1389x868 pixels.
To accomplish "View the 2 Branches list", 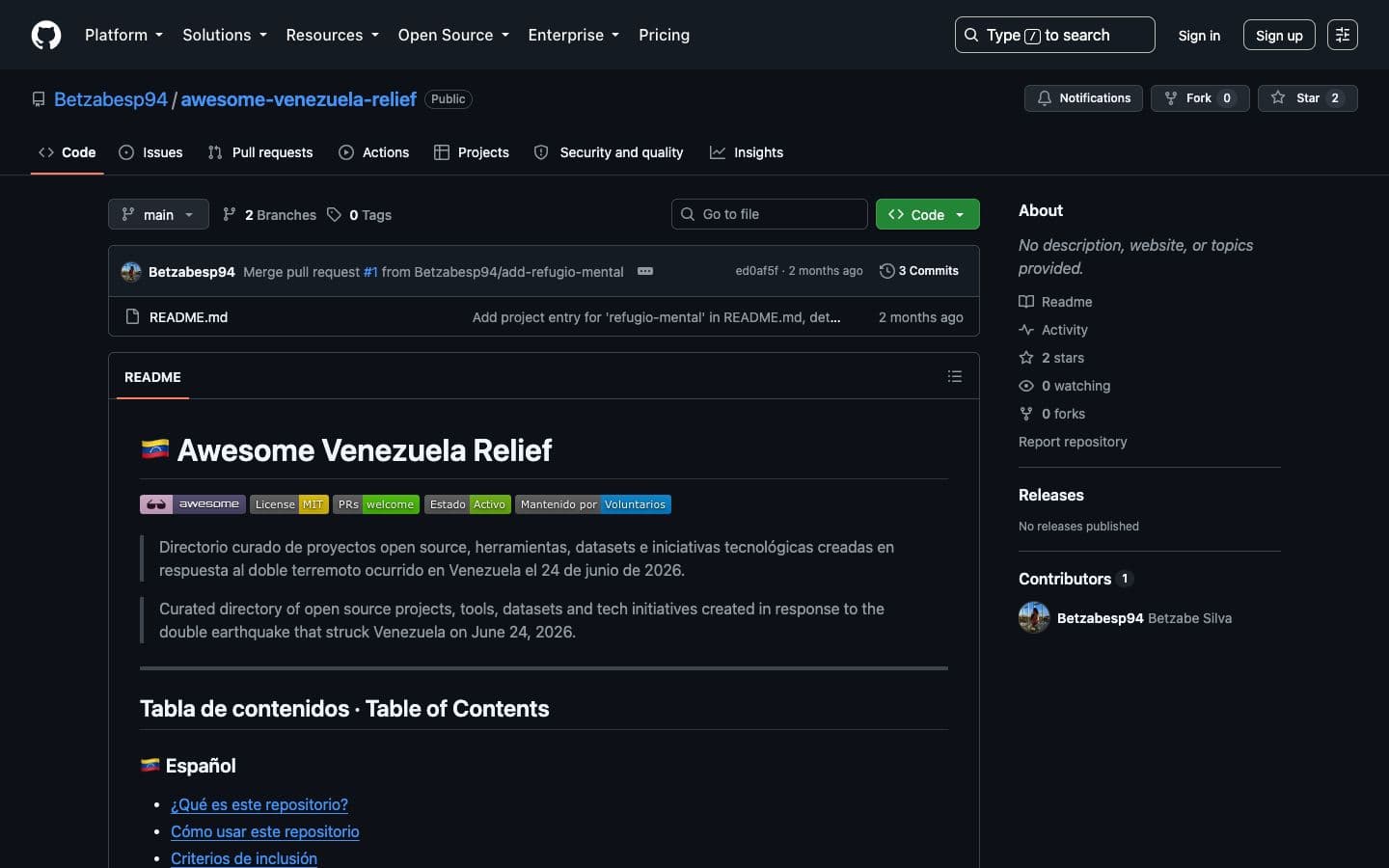I will tap(269, 215).
